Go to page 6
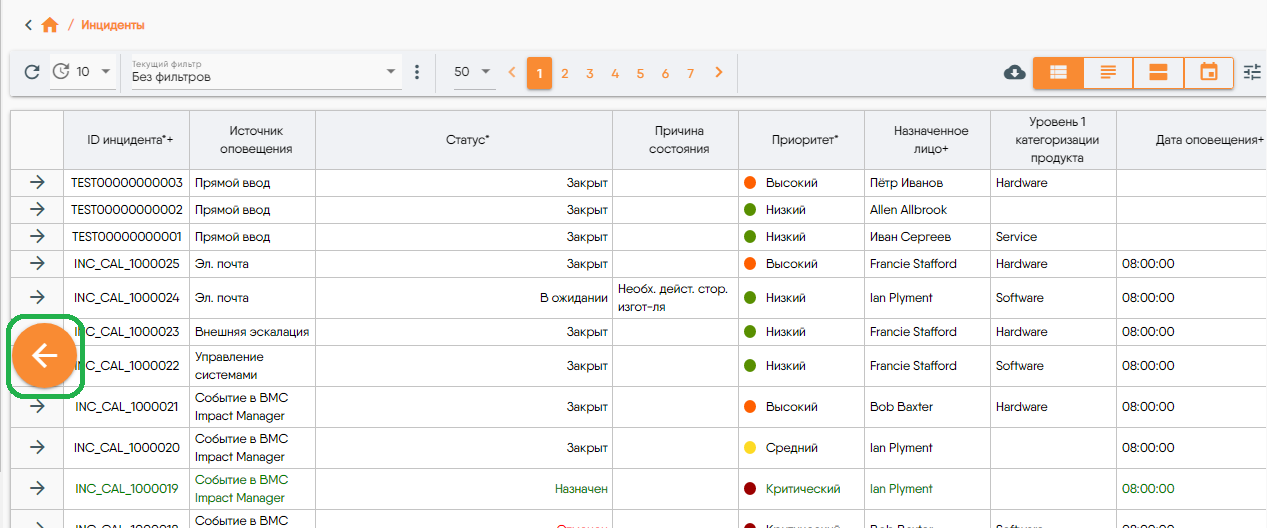Viewport: 1267px width, 528px height. [x=665, y=73]
